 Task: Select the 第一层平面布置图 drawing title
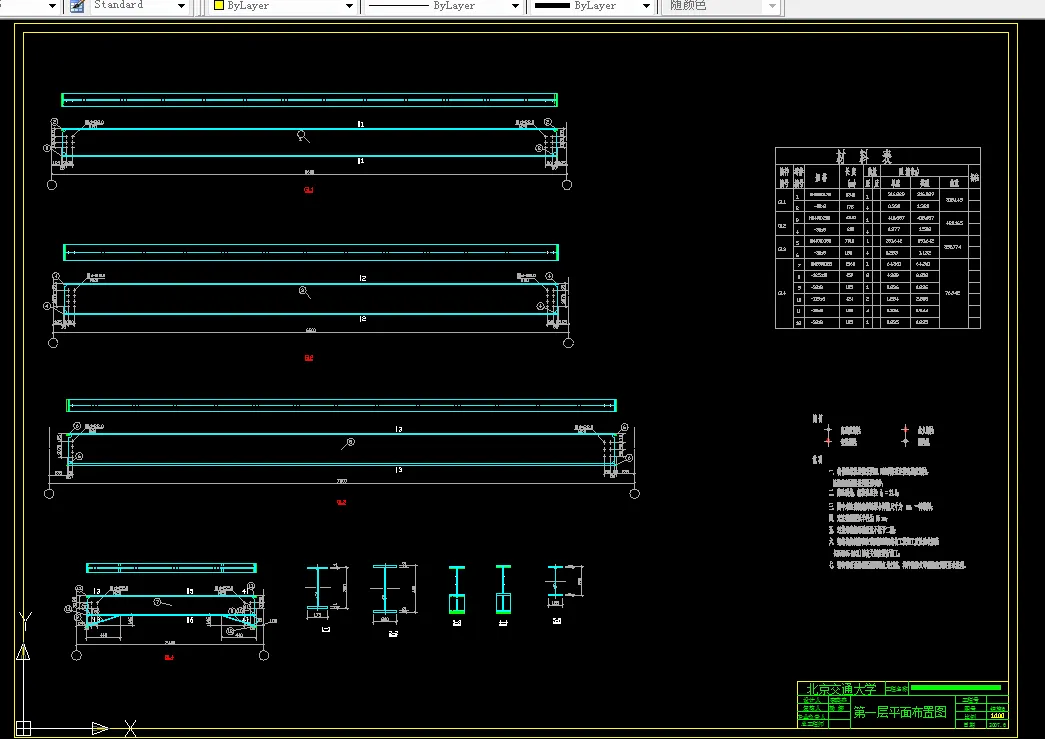click(900, 712)
